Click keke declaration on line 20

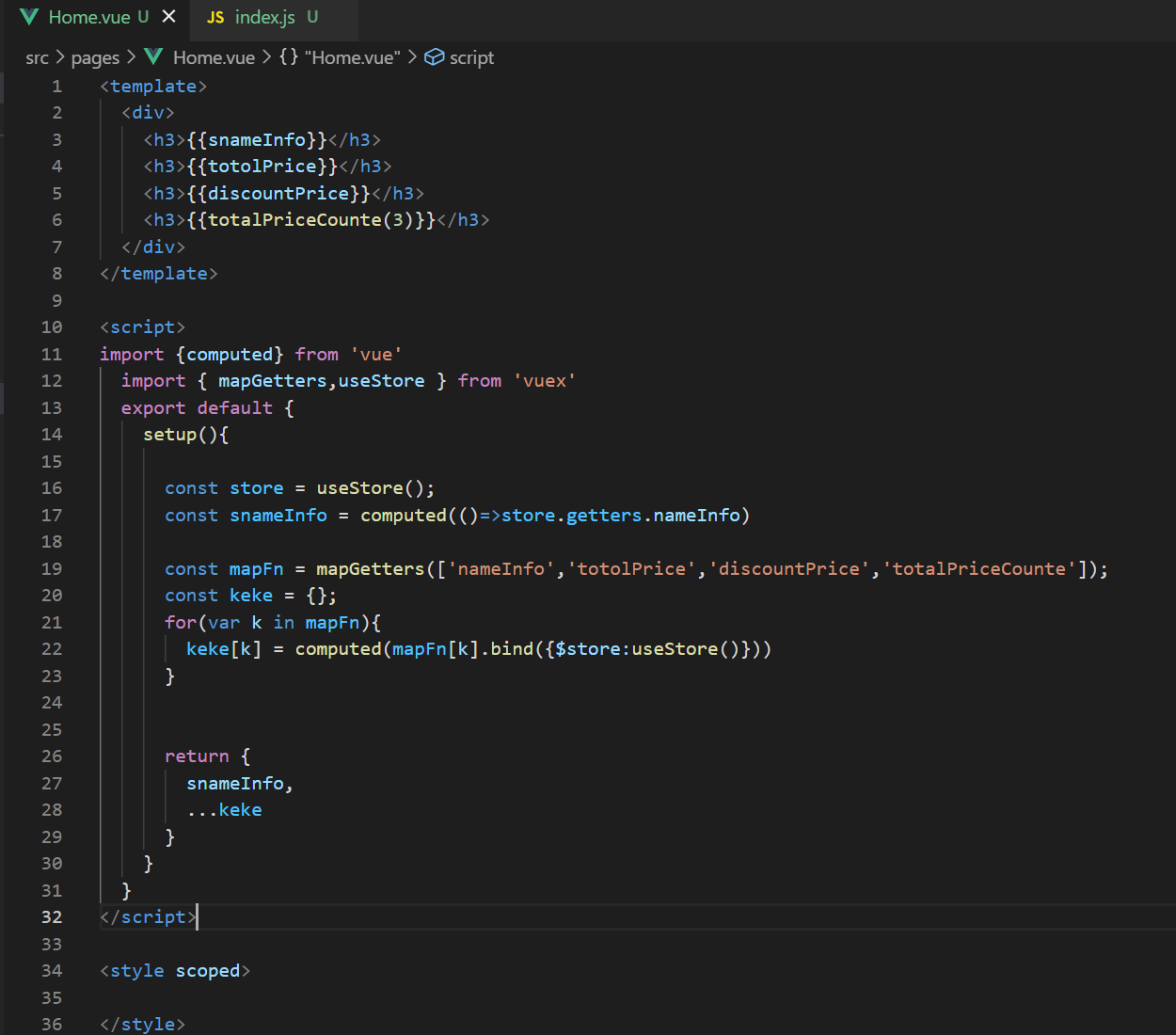point(251,596)
